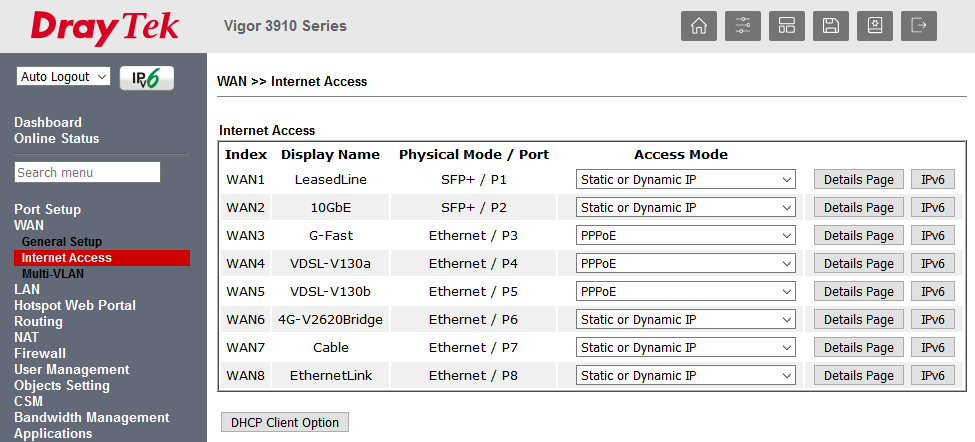Image resolution: width=975 pixels, height=442 pixels.
Task: Click IPv6 button for WAN5
Action: pyautogui.click(x=932, y=292)
